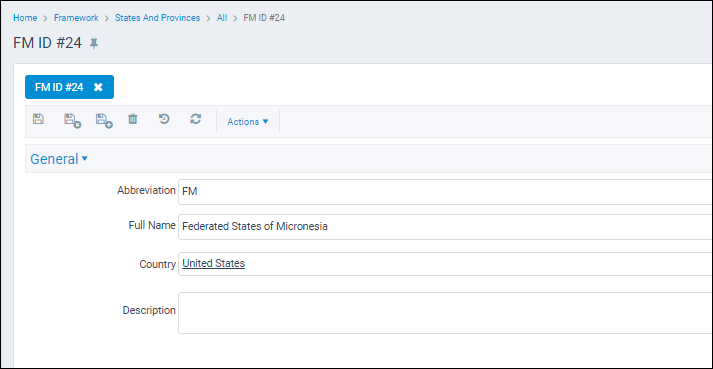The width and height of the screenshot is (713, 369).
Task: Refresh the record with the circular arrows icon
Action: click(196, 119)
